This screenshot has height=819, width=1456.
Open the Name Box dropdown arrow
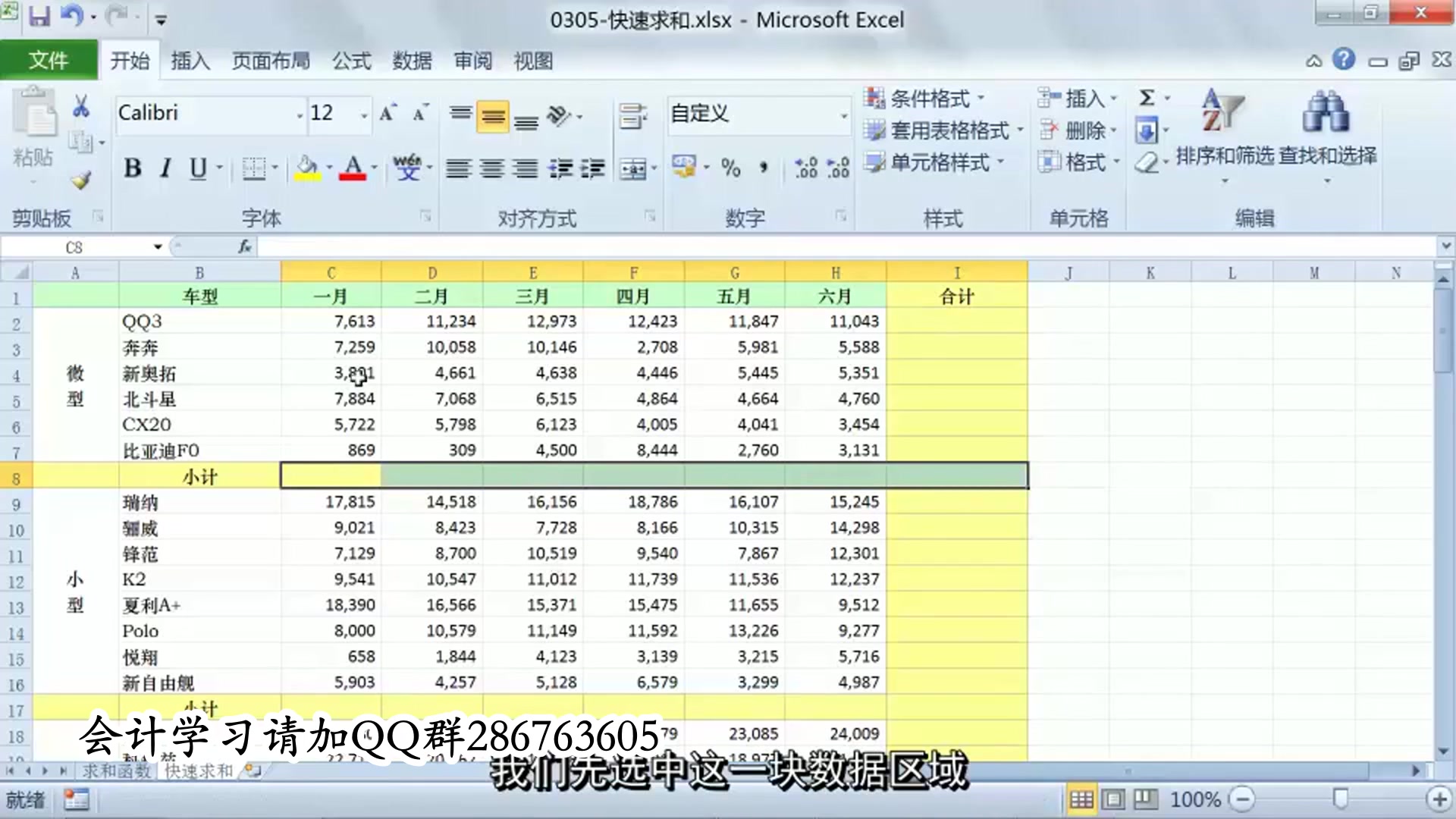(x=158, y=246)
